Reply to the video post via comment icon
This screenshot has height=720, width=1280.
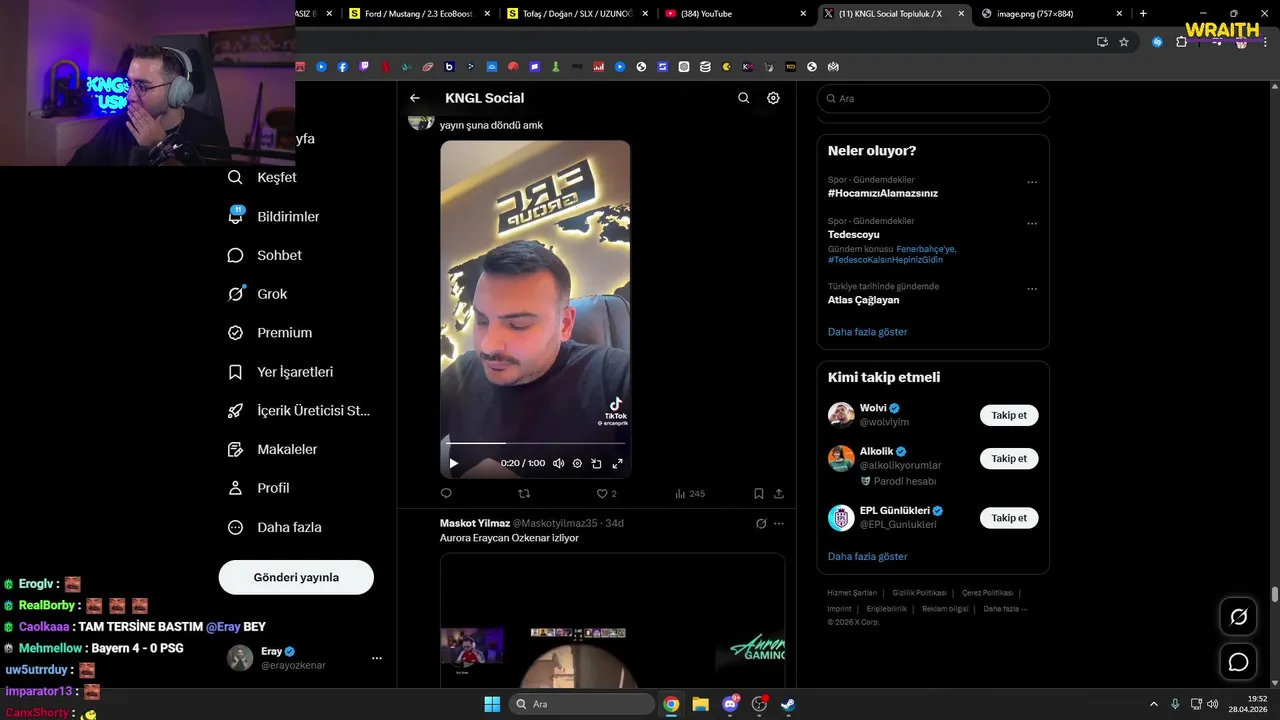click(x=446, y=493)
